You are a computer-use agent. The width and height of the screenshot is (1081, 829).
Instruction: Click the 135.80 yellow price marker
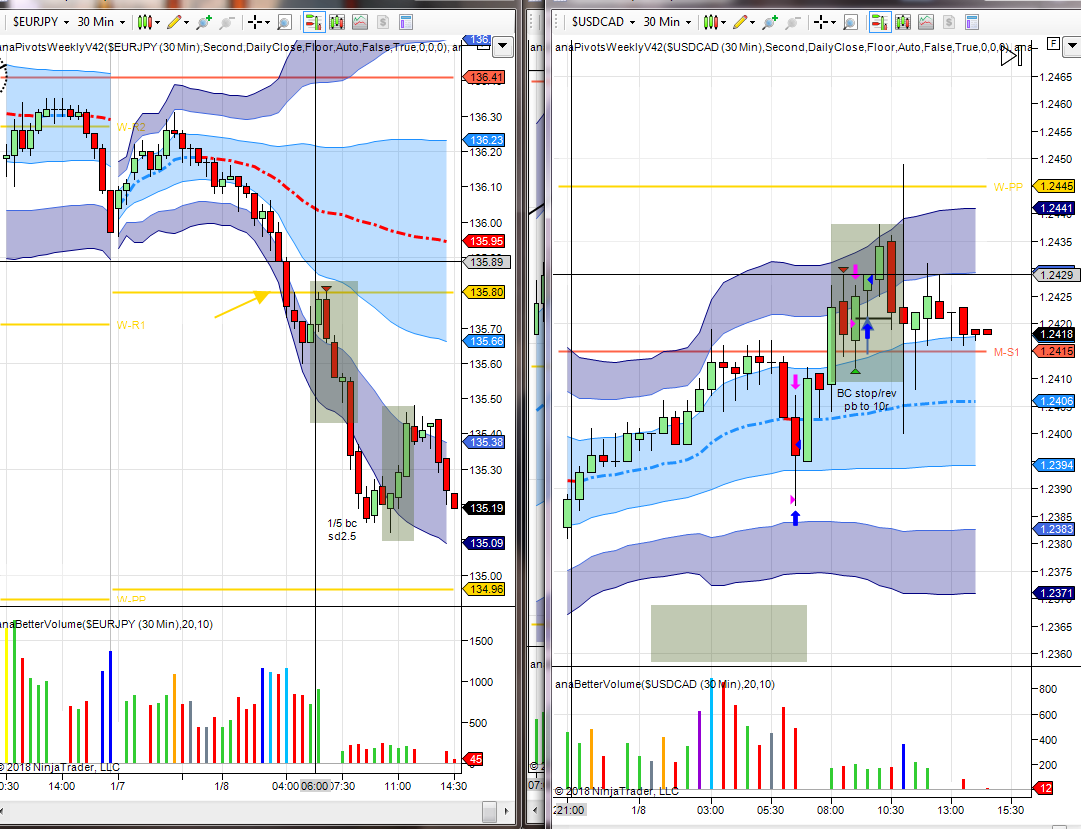point(484,292)
